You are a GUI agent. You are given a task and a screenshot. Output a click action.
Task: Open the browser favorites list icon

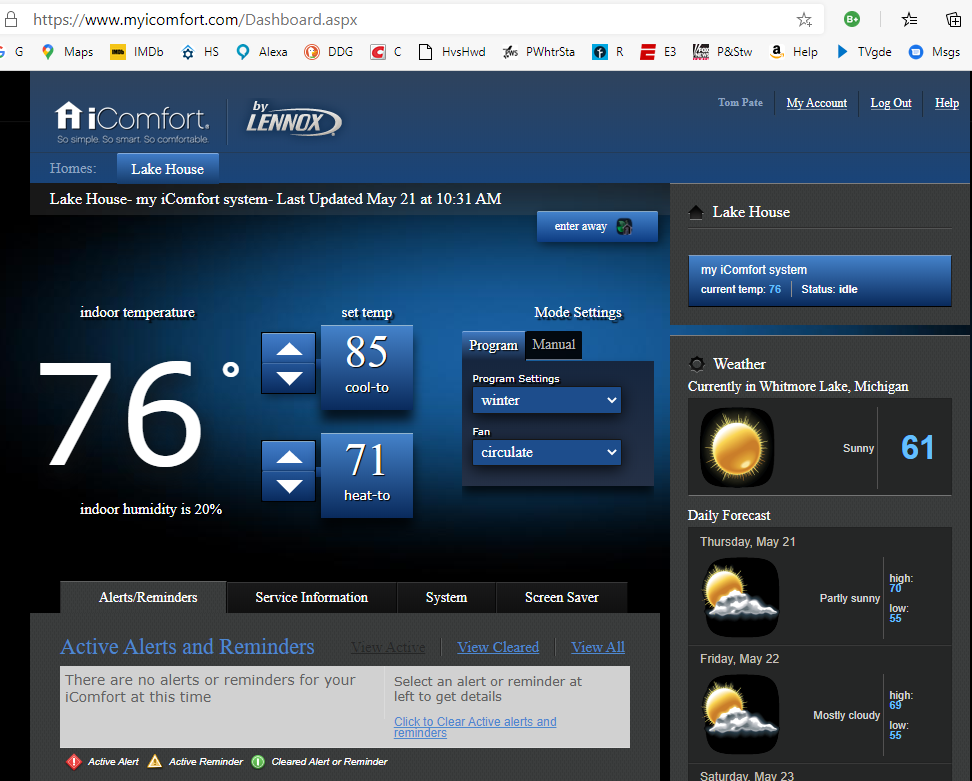point(909,20)
